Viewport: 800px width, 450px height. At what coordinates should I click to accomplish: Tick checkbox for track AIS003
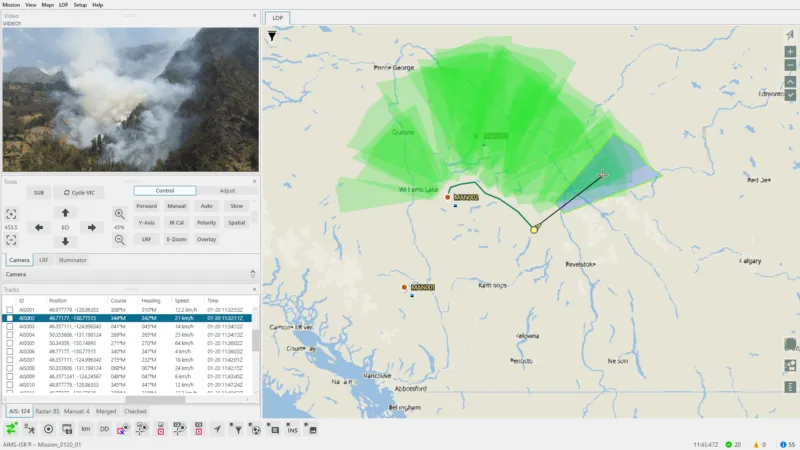(x=10, y=327)
